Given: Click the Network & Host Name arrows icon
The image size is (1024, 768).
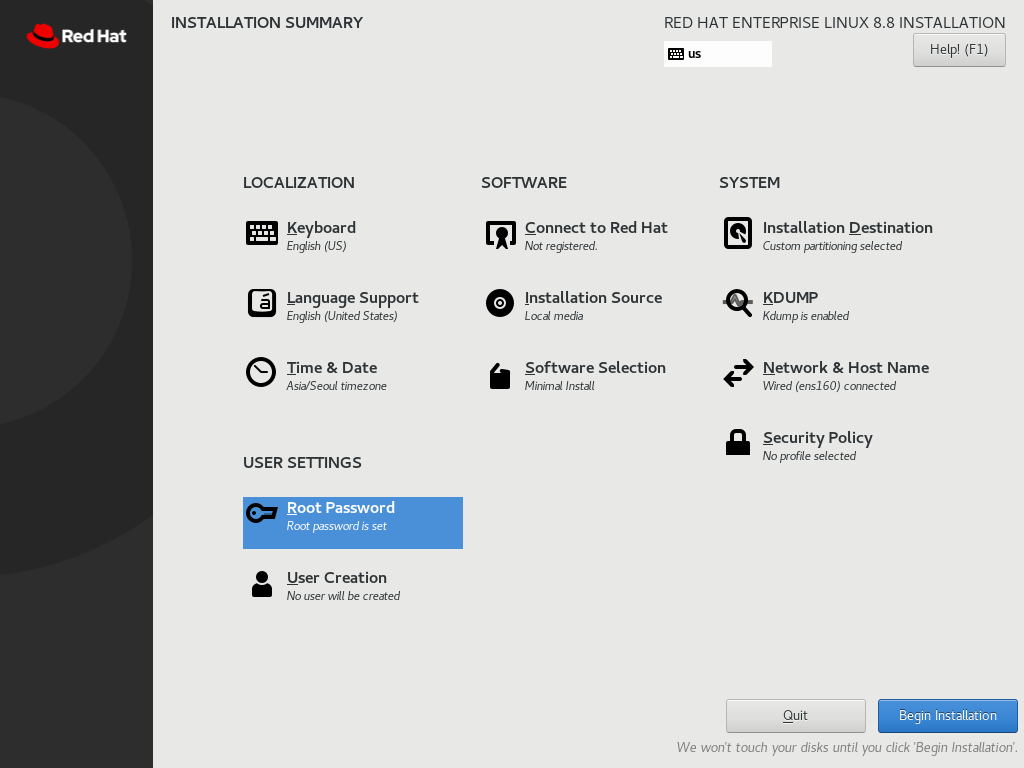Looking at the screenshot, I should point(739,373).
